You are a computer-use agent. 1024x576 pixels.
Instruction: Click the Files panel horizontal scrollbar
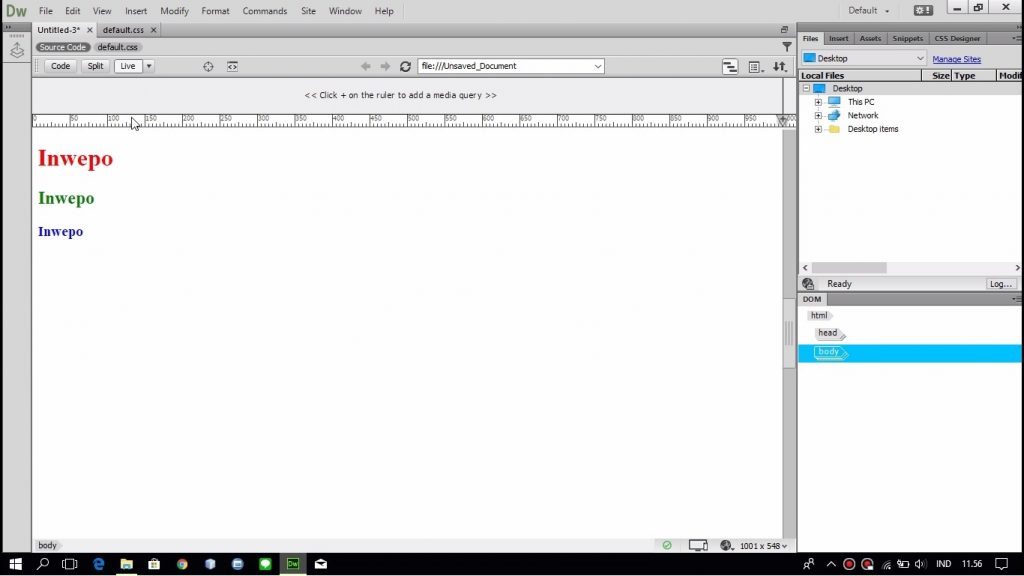coord(849,268)
